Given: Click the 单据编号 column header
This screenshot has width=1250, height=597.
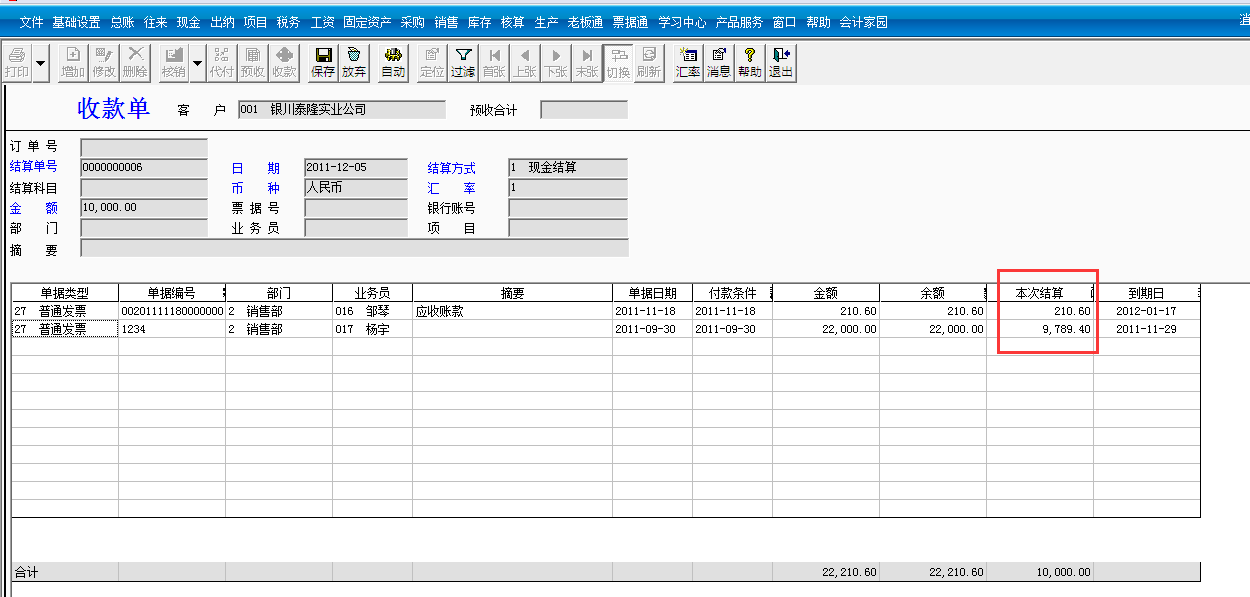Looking at the screenshot, I should [171, 293].
